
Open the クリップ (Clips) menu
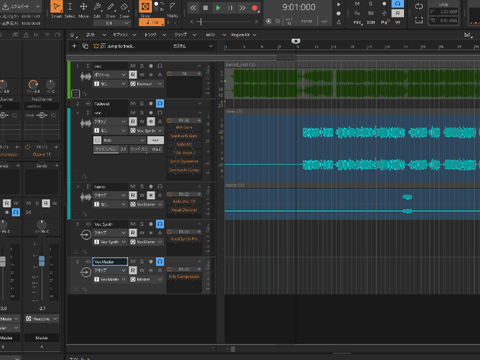coord(185,35)
